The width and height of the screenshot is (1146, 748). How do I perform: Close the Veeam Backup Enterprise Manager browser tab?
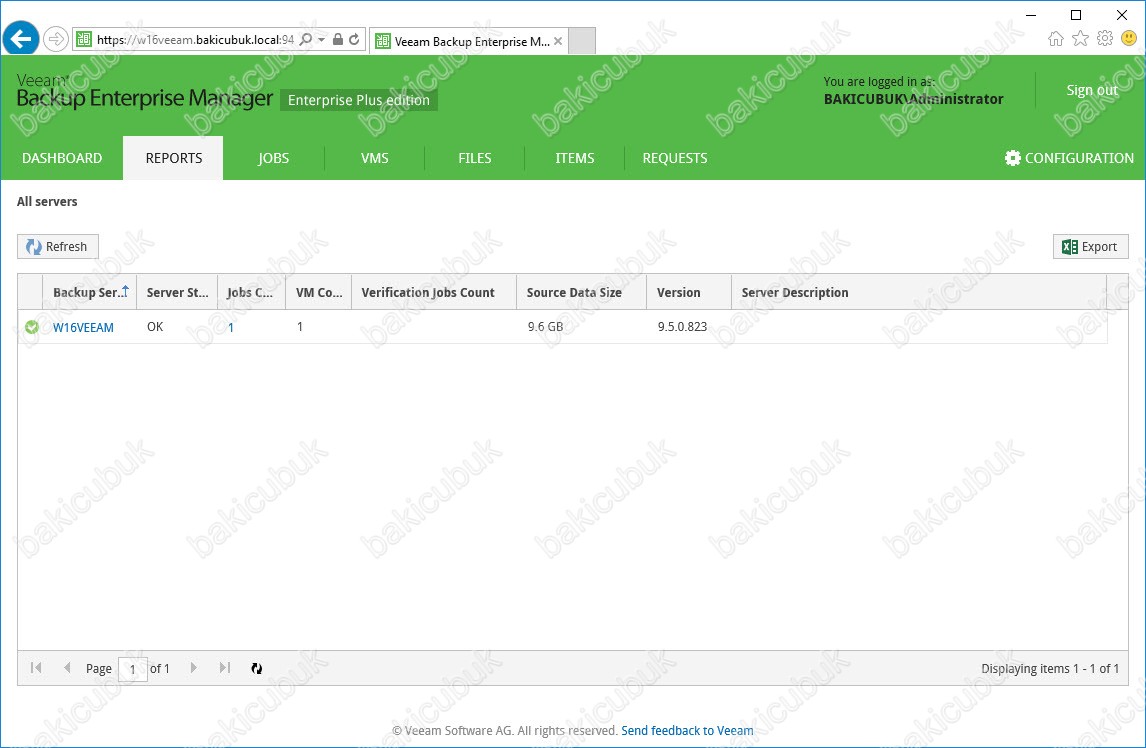pos(558,41)
